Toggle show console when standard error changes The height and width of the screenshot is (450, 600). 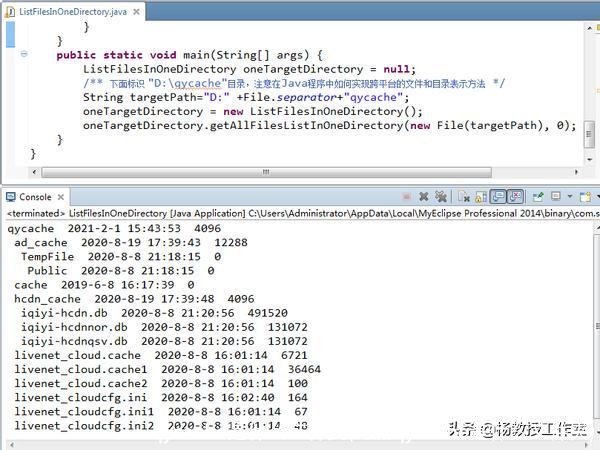[515, 197]
